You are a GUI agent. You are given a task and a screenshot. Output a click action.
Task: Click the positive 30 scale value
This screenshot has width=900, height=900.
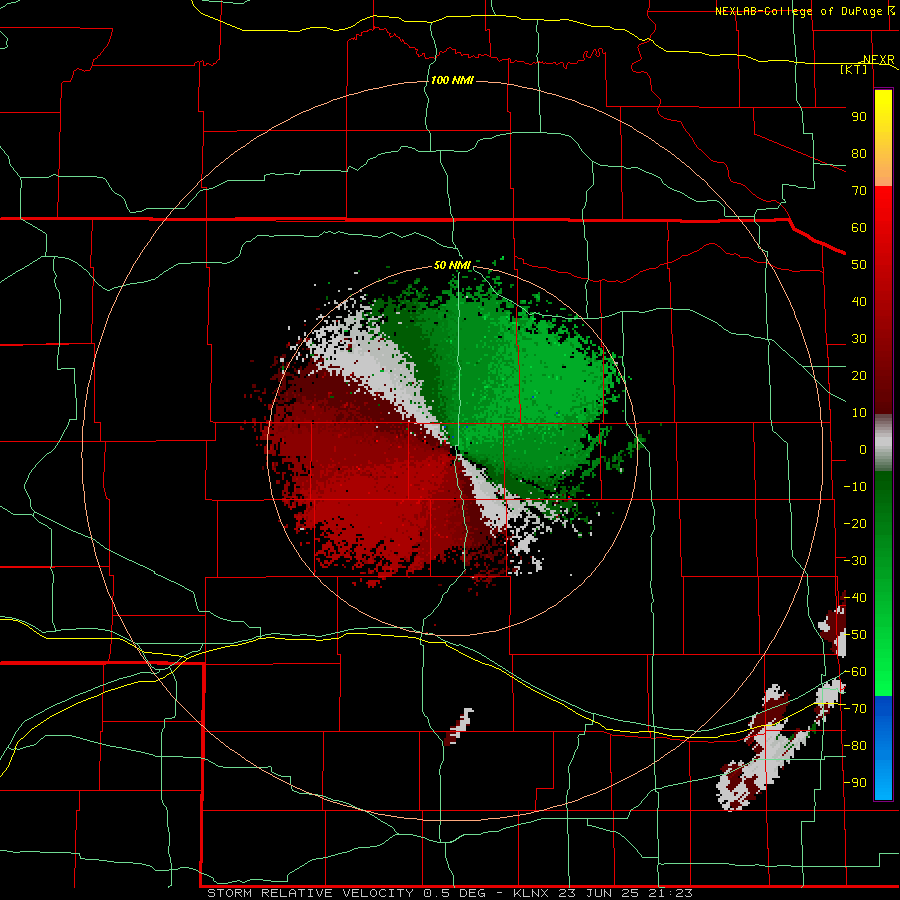859,339
